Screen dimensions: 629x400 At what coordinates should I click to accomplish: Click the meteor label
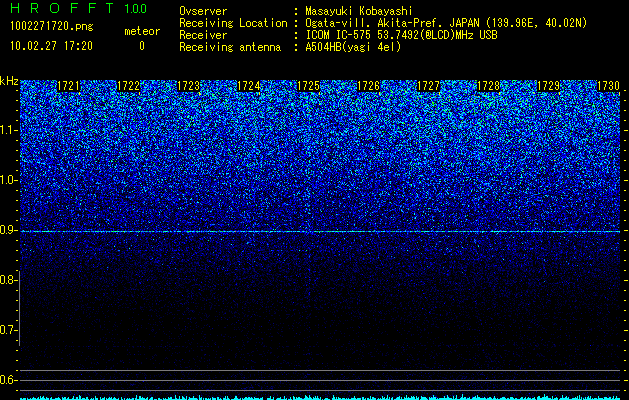coord(142,31)
